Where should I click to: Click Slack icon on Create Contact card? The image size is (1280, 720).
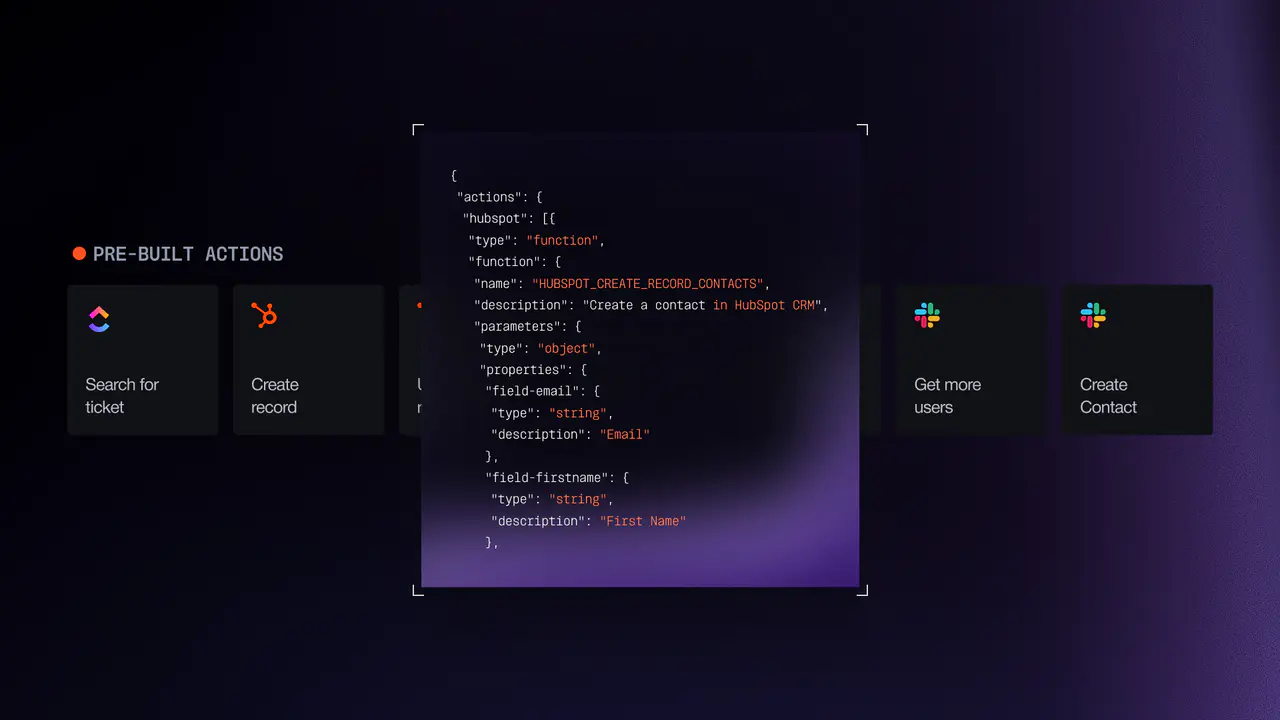click(1093, 316)
